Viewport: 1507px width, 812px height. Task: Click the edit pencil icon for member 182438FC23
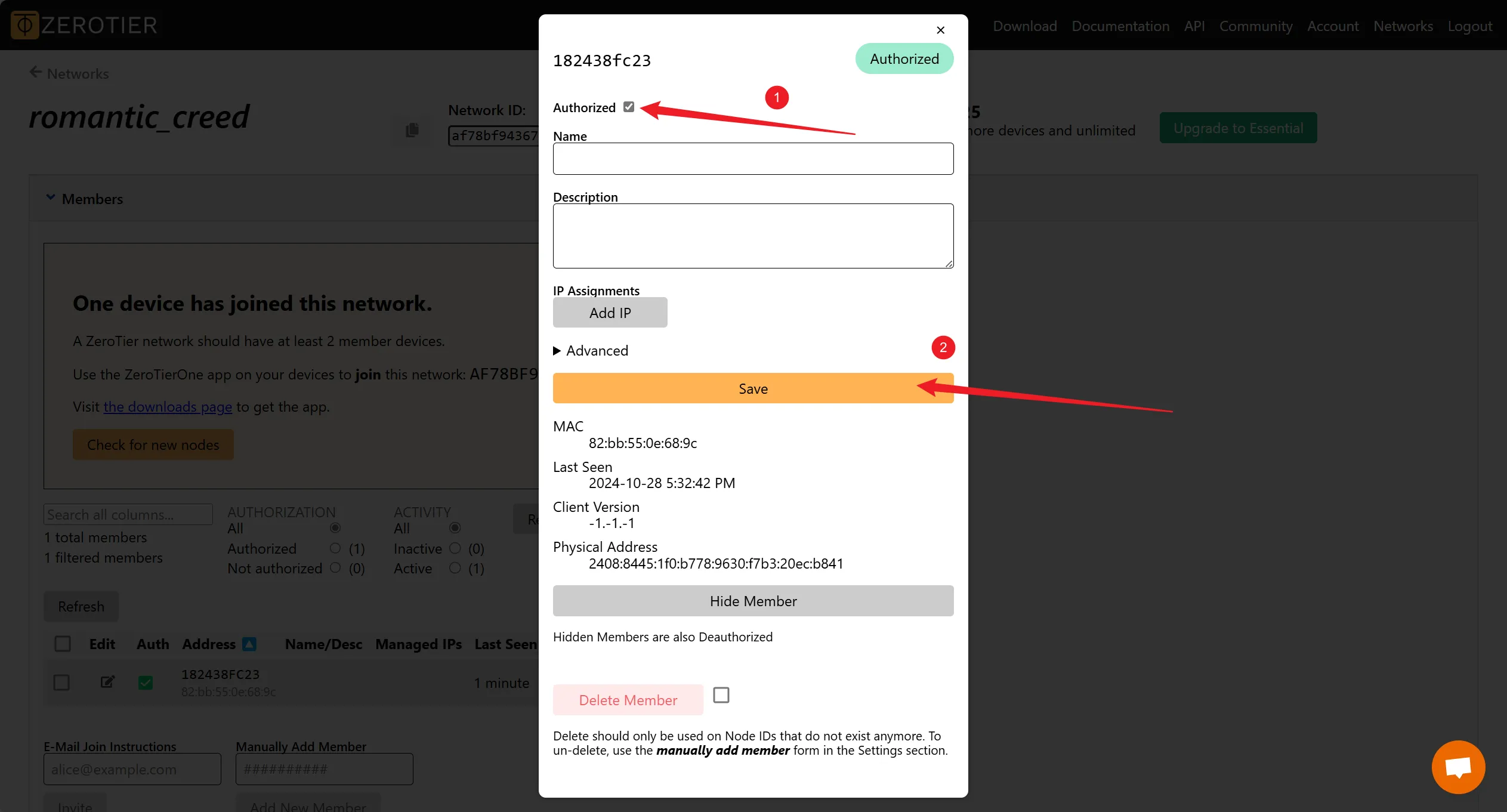(x=107, y=682)
